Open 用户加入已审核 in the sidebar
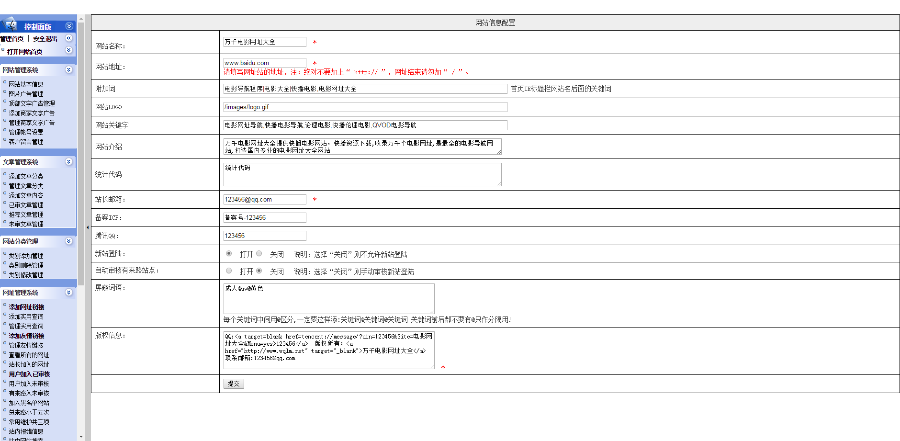This screenshot has height=441, width=900. [29, 374]
